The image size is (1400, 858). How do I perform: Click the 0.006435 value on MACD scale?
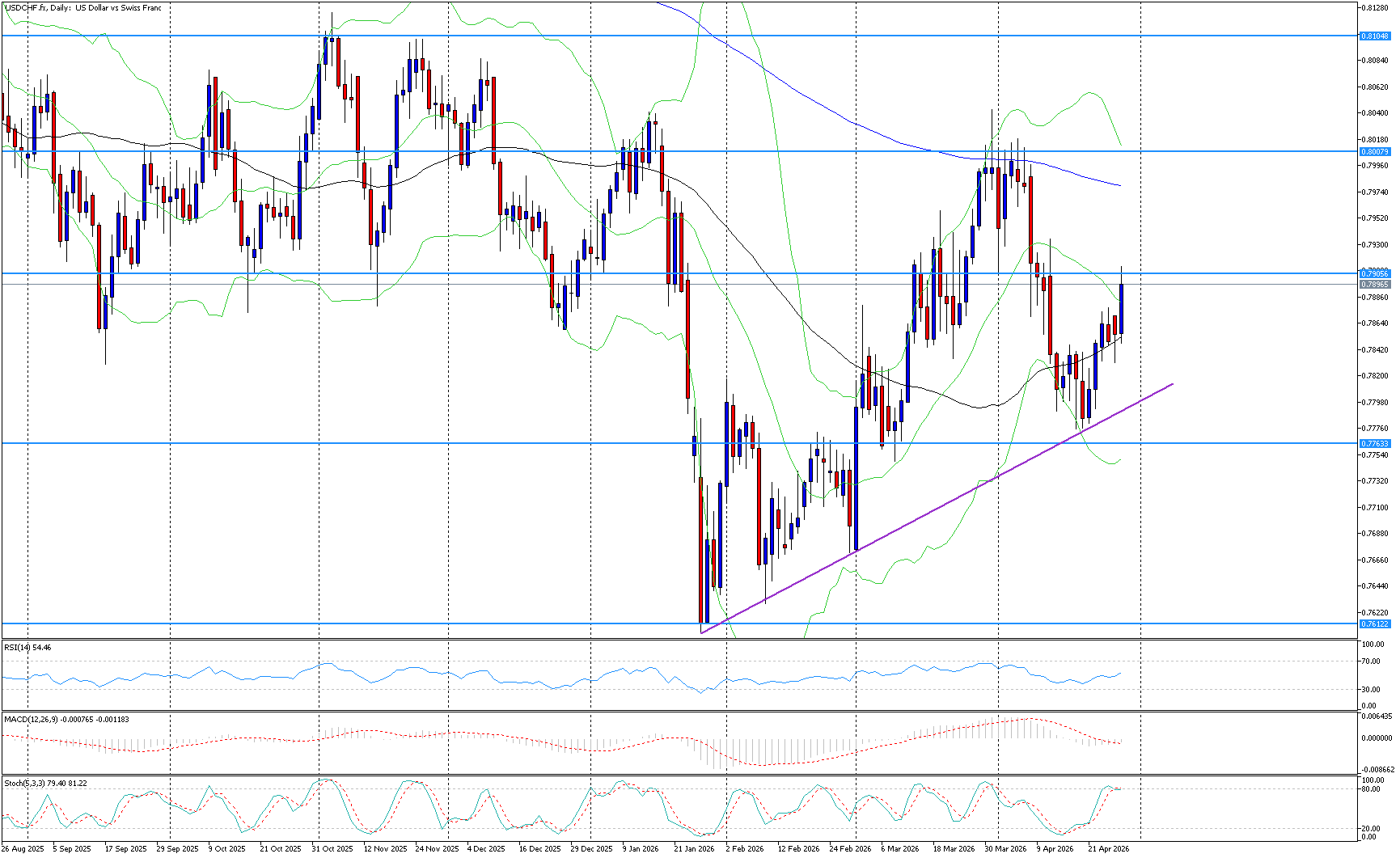click(x=1375, y=716)
